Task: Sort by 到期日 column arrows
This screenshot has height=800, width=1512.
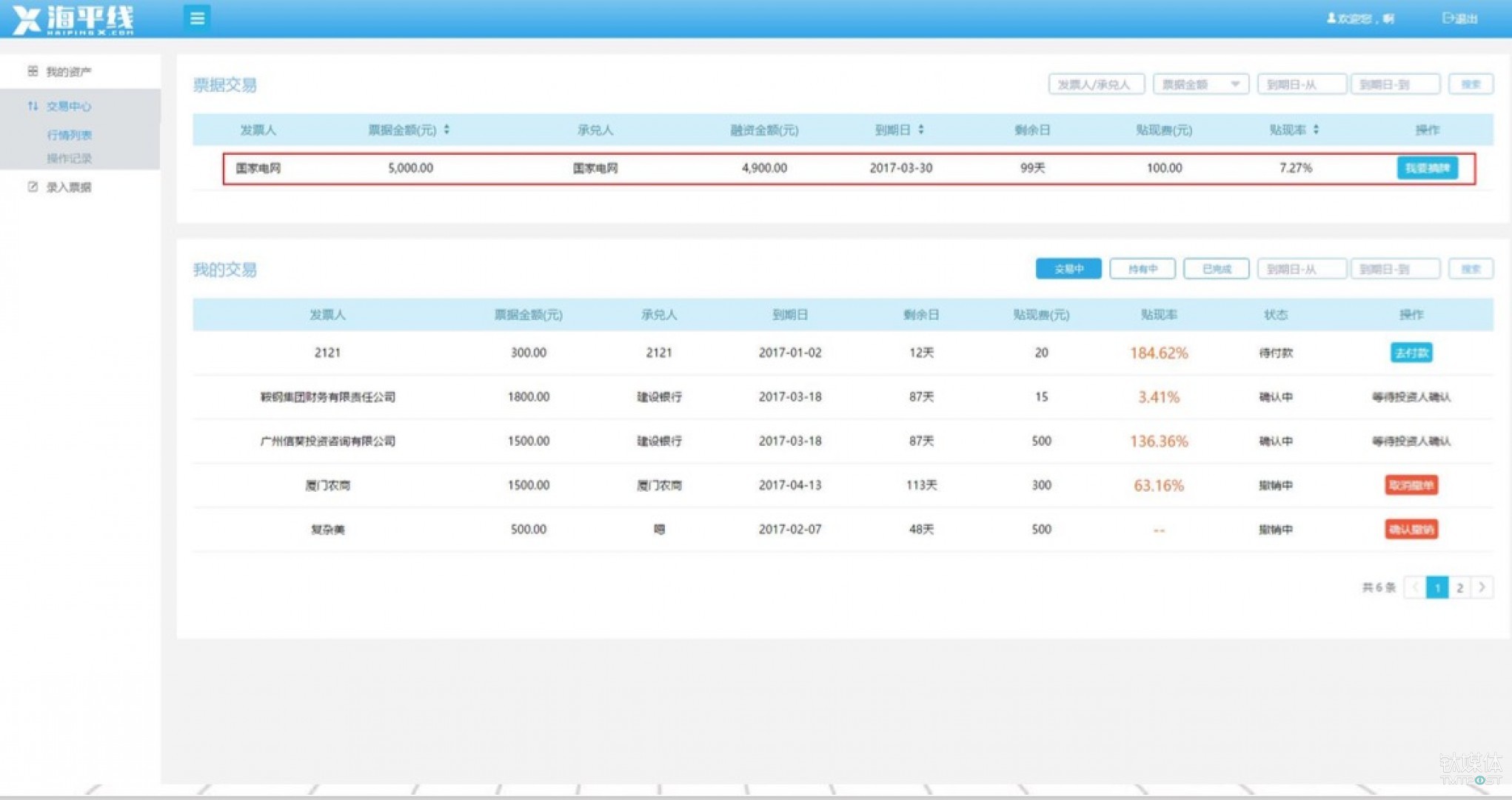Action: click(921, 130)
